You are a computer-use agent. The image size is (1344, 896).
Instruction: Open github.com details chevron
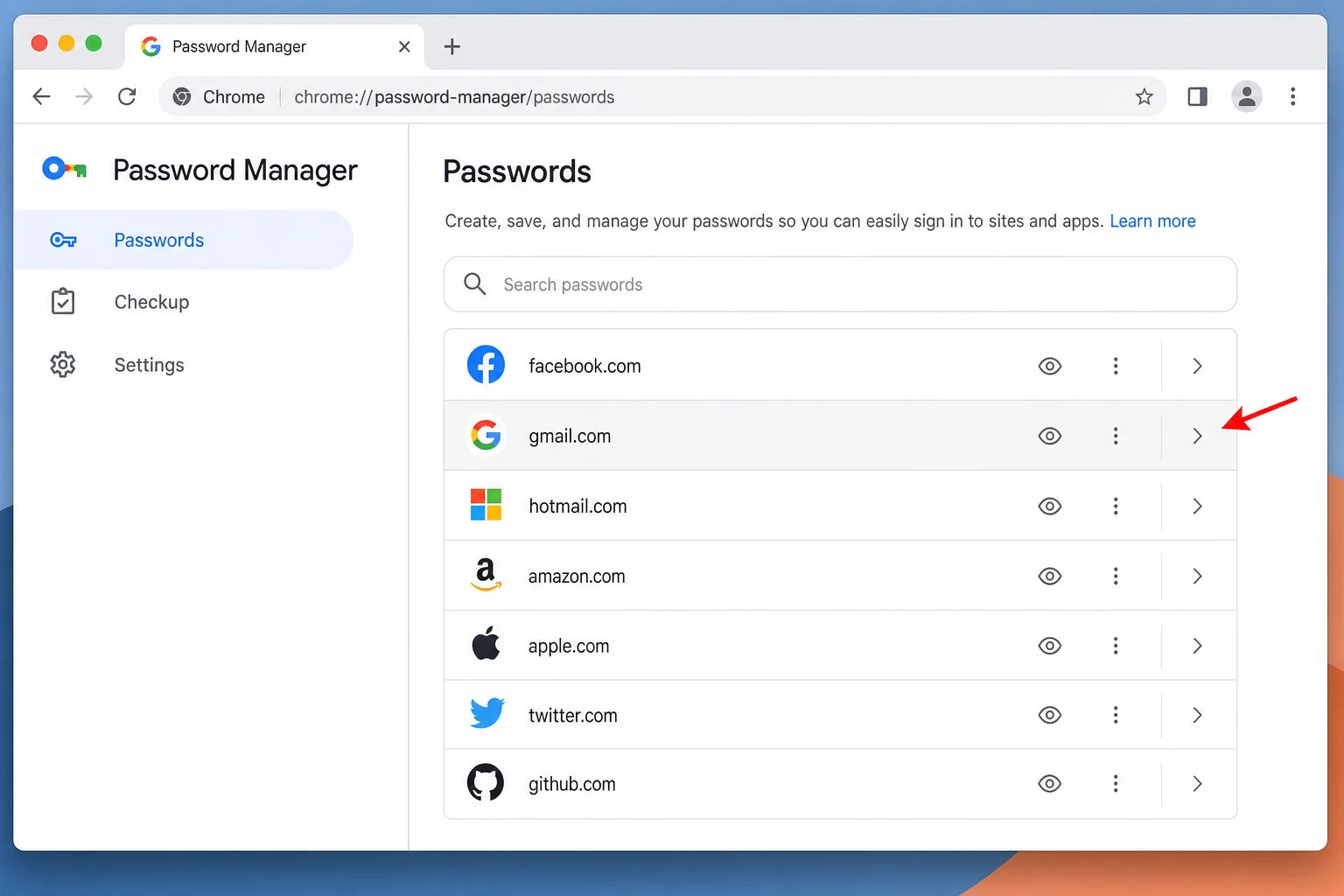(1198, 784)
